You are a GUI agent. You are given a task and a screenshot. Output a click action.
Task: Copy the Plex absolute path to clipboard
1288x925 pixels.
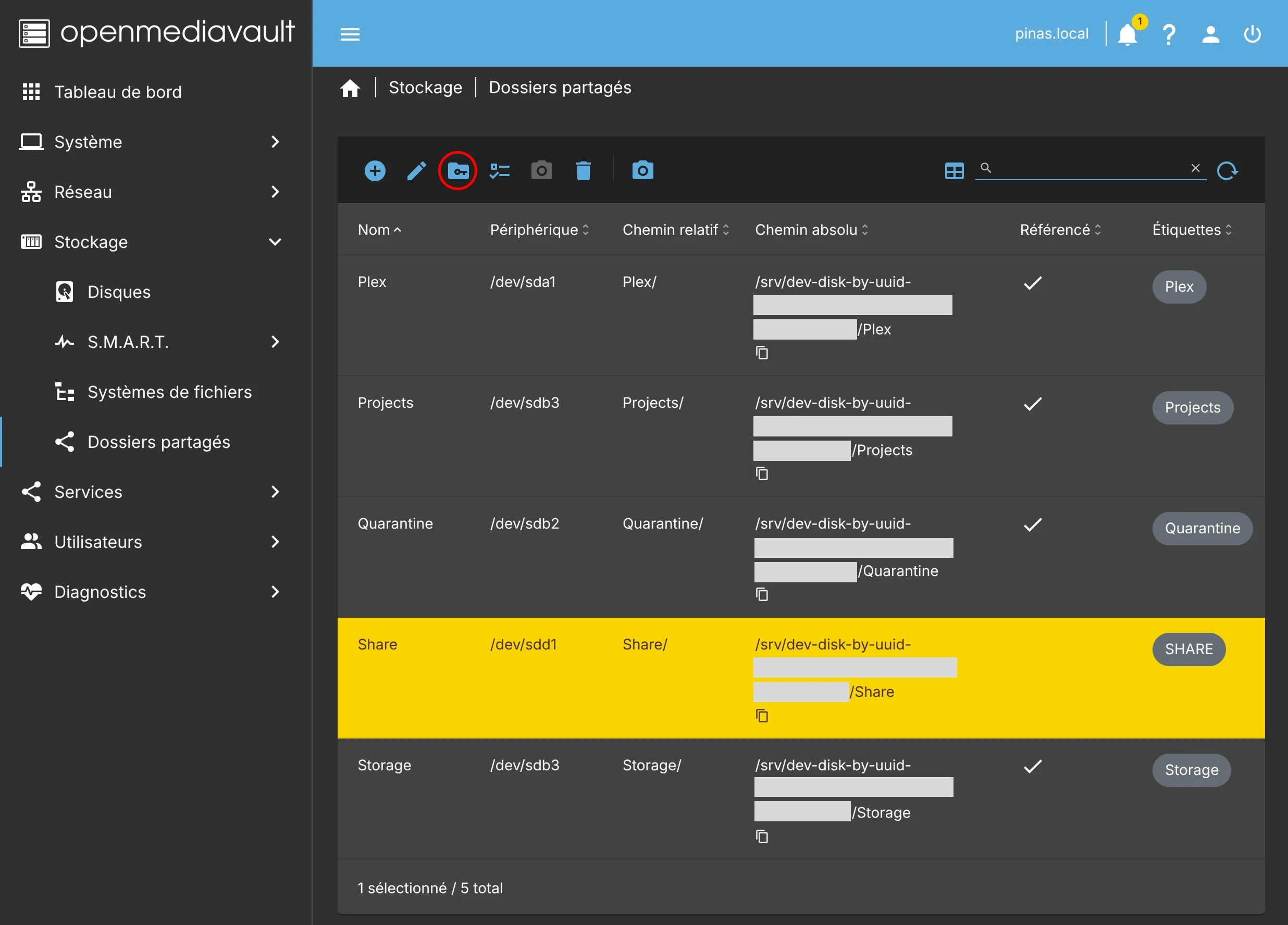click(762, 353)
